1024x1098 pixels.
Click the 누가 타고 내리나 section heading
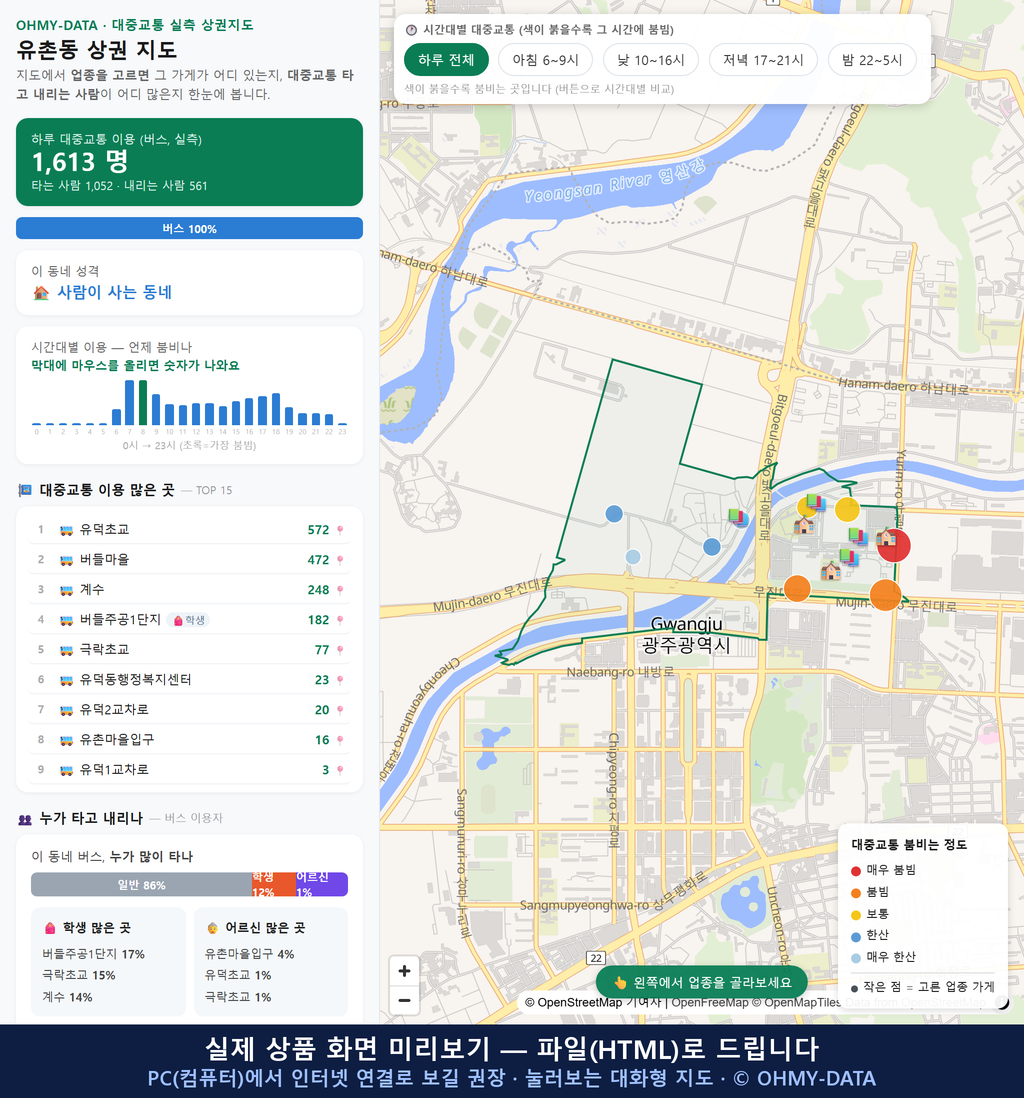(x=91, y=819)
